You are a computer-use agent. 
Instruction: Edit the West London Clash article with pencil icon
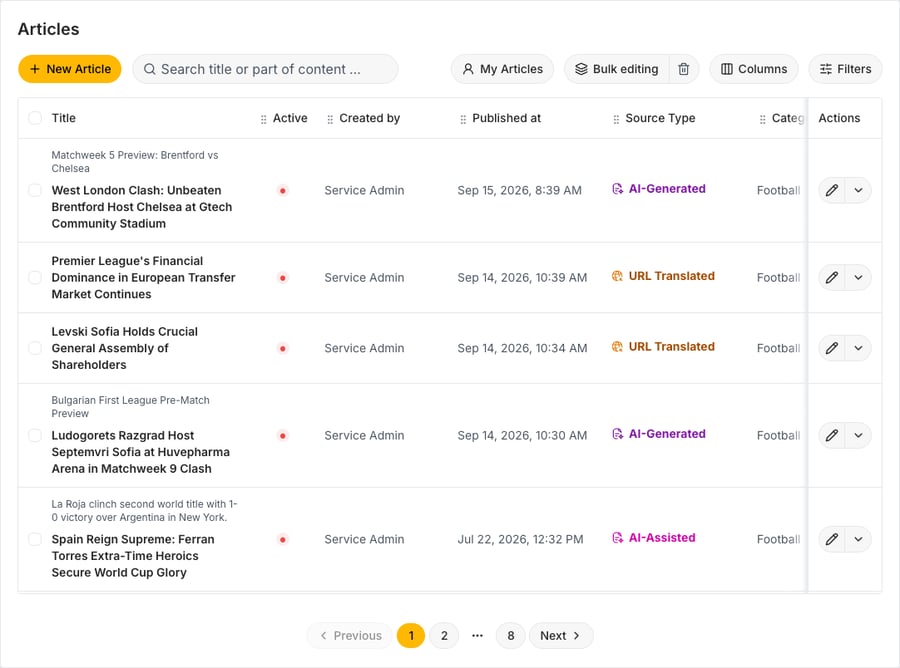[832, 191]
